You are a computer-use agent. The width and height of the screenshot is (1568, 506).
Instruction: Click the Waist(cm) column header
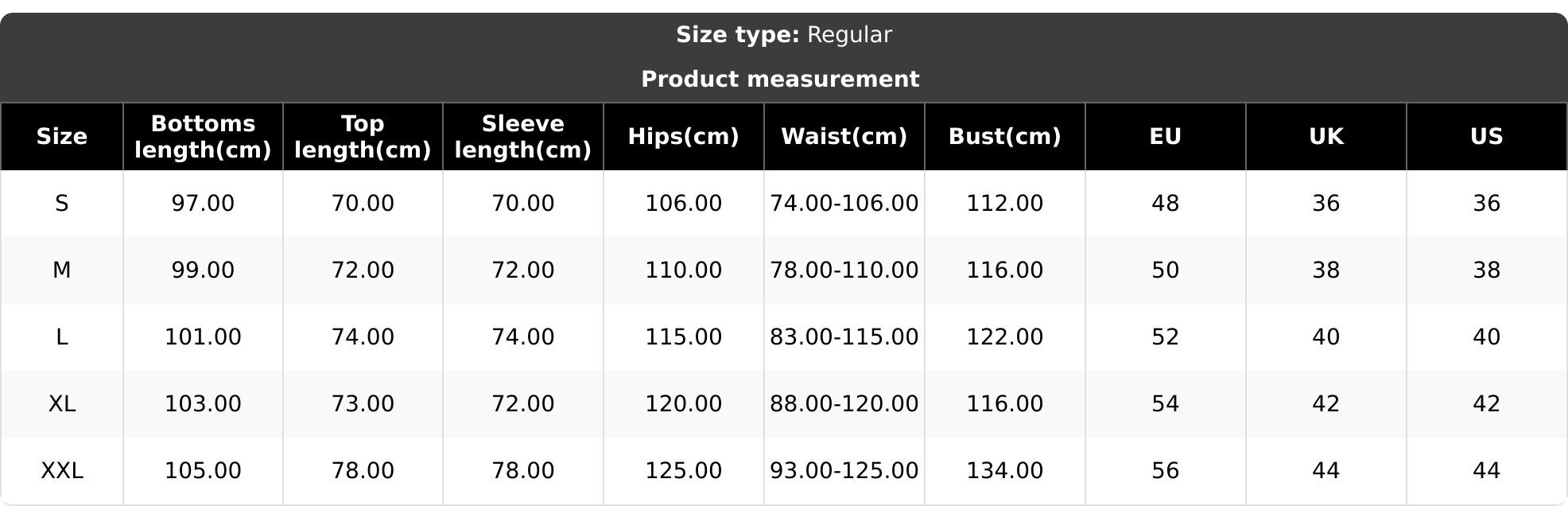tap(844, 137)
